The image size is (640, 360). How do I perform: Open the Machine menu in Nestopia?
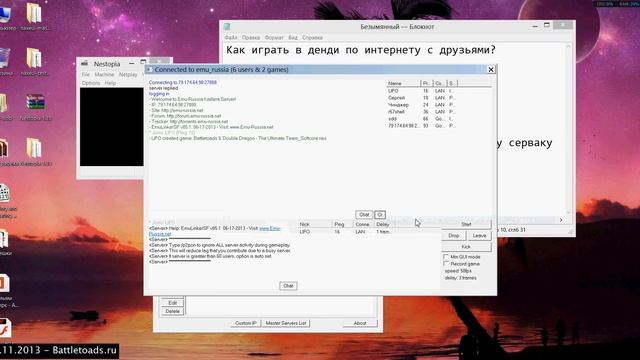[104, 75]
